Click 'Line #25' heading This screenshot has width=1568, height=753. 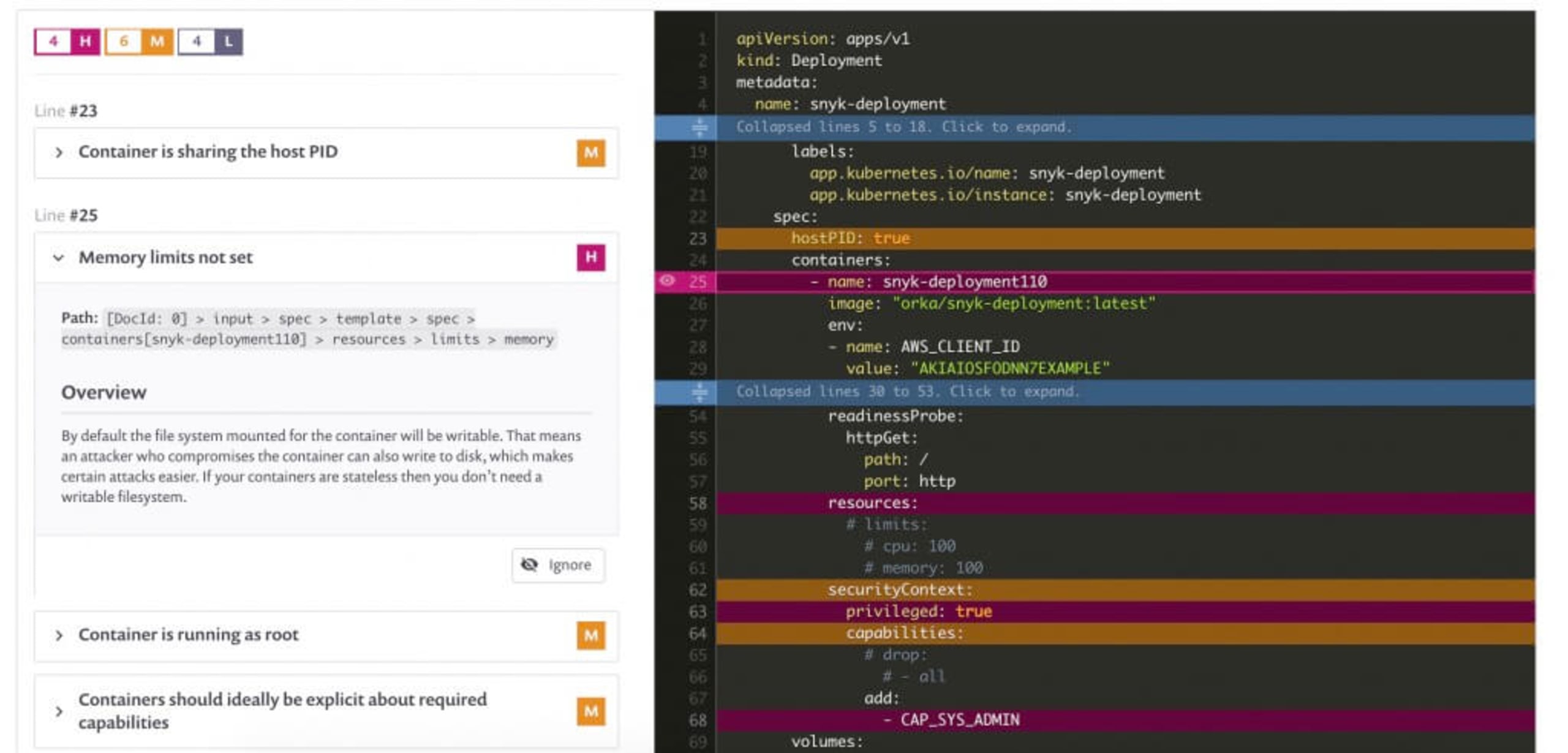click(66, 215)
